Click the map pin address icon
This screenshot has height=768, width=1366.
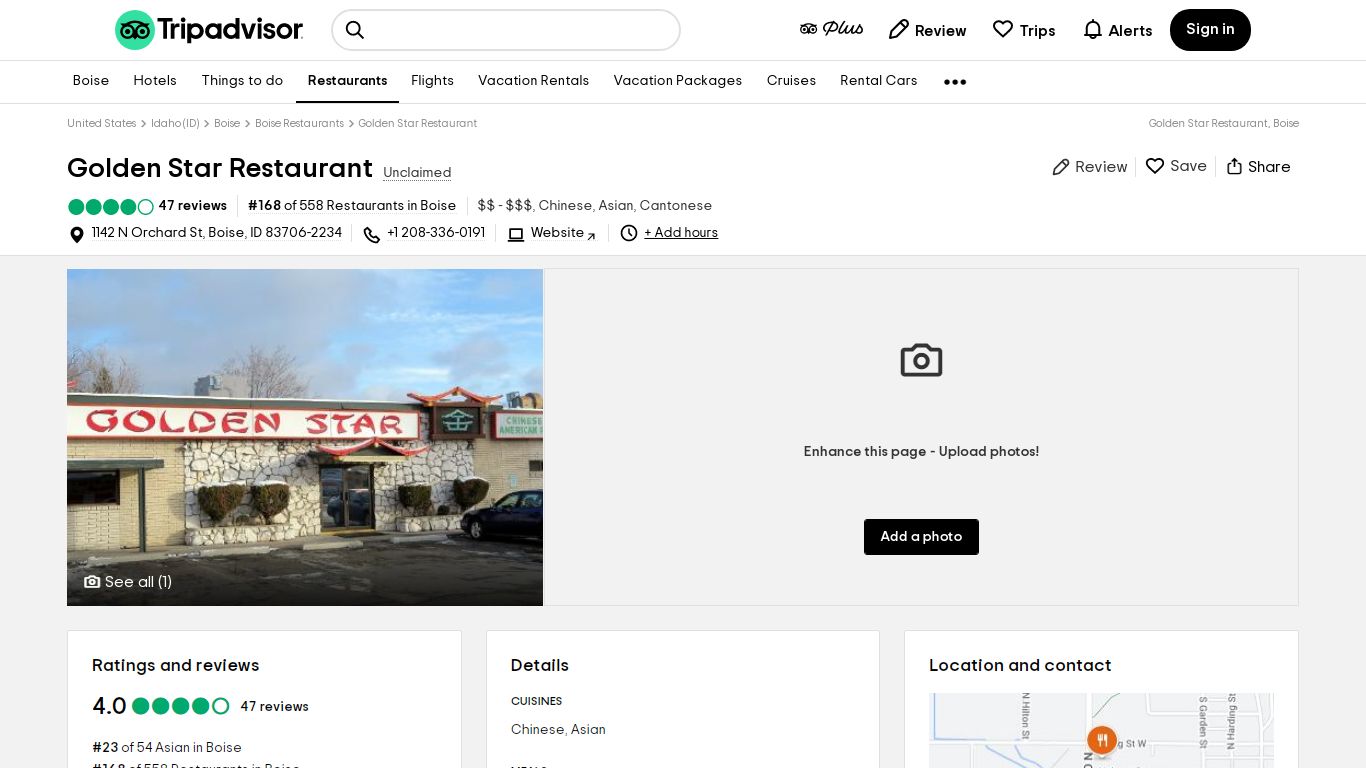point(76,235)
